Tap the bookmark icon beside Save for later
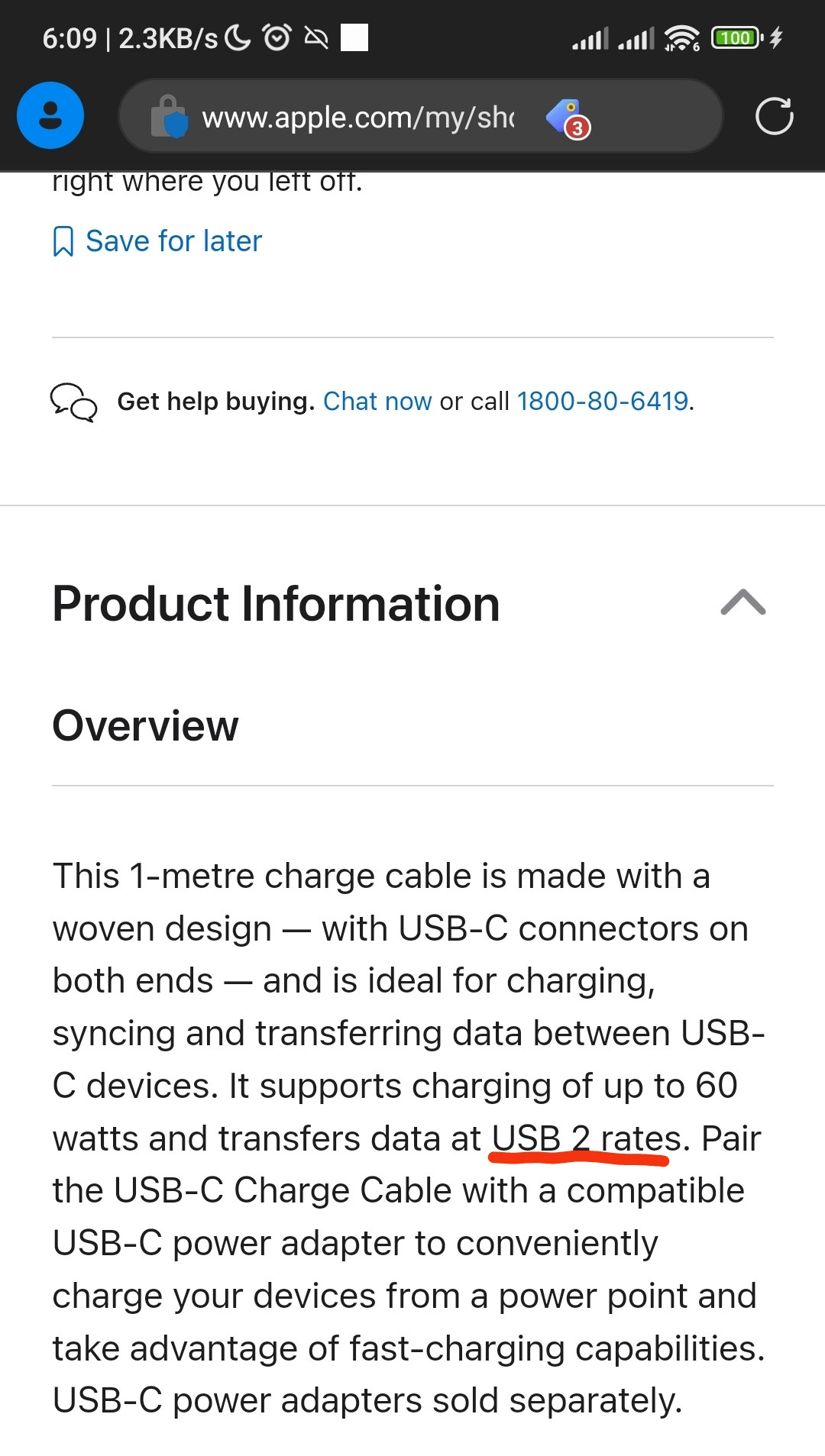The height and width of the screenshot is (1456, 825). pos(63,241)
